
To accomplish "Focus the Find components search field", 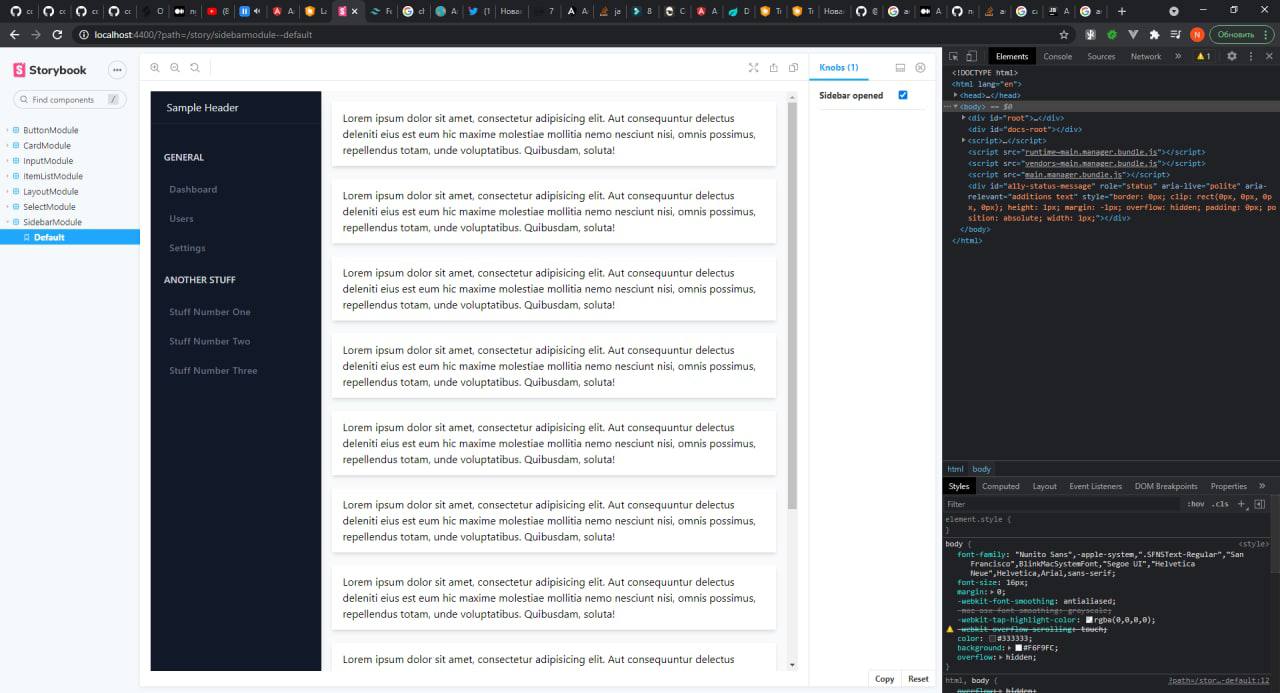I will pos(70,100).
